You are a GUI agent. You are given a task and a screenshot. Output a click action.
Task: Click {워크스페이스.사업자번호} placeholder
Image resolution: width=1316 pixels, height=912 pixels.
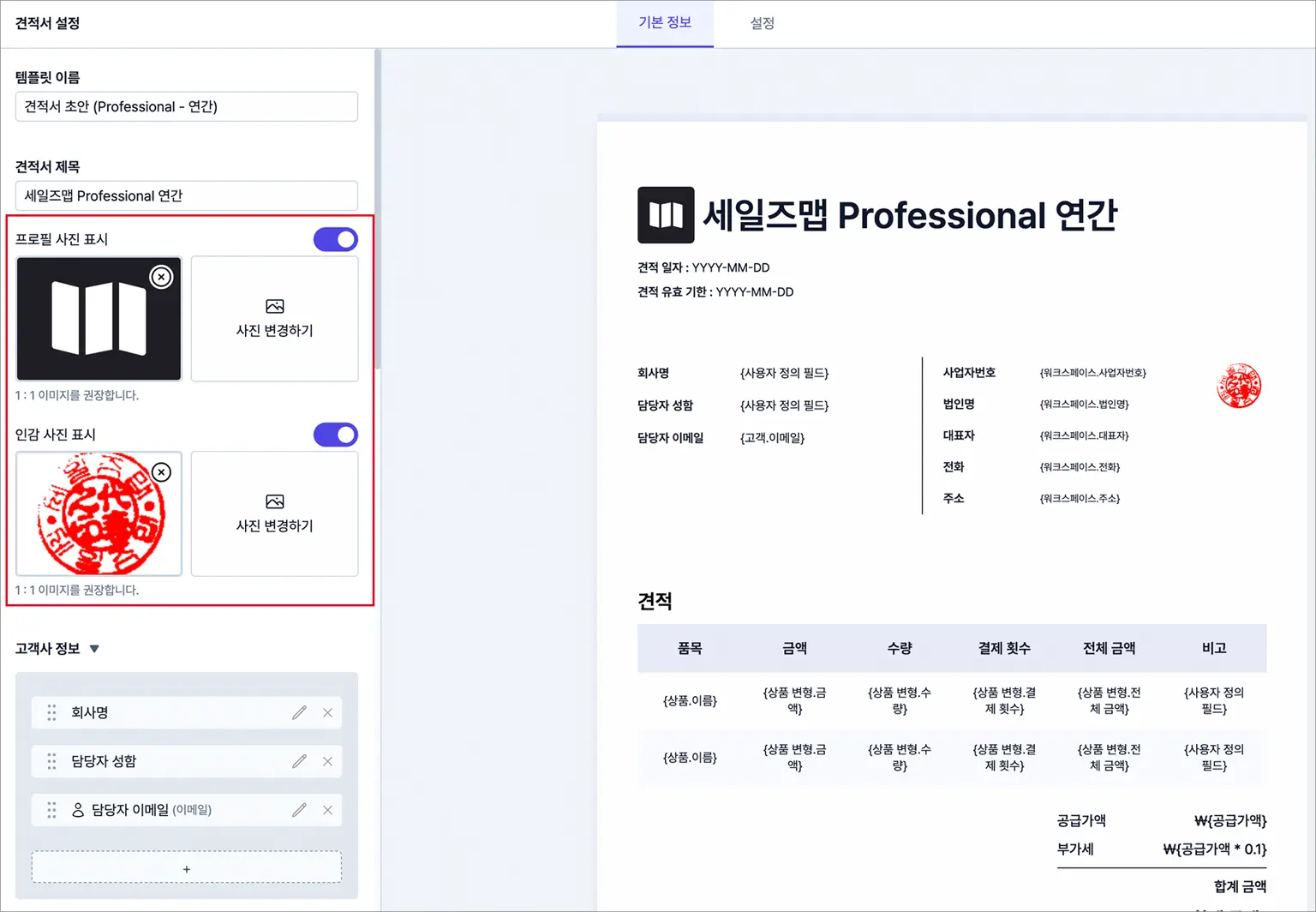[x=1092, y=373]
